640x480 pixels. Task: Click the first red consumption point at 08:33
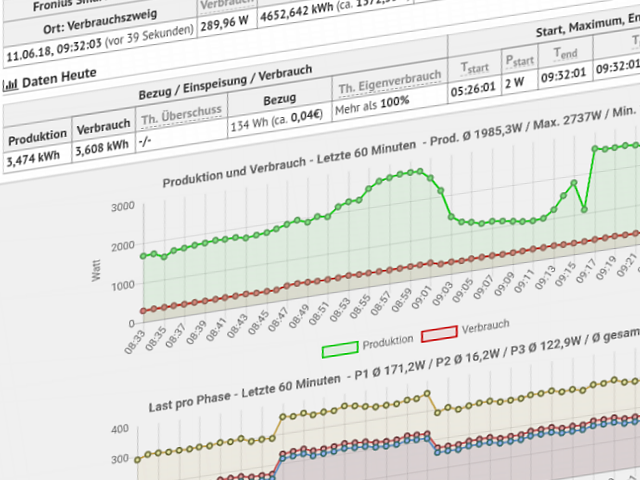coord(143,311)
